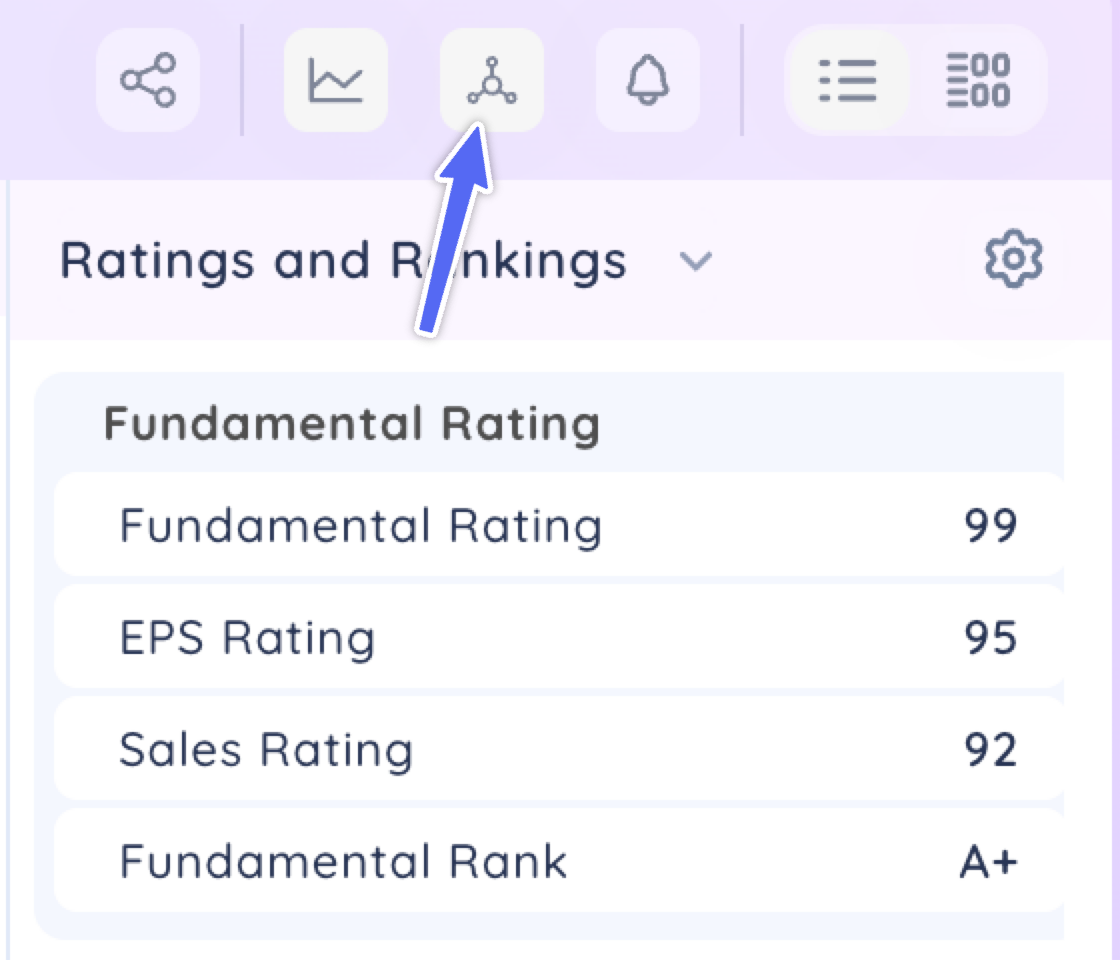1120x960 pixels.
Task: Select the Fundamental Rank row
Action: [559, 860]
